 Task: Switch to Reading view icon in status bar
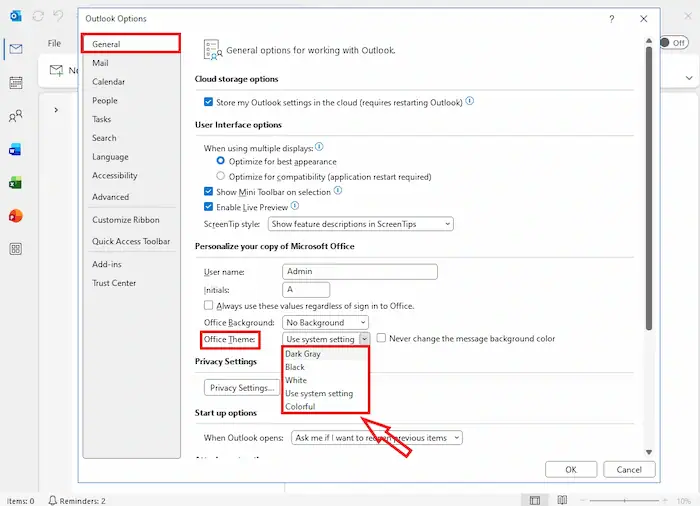point(562,500)
